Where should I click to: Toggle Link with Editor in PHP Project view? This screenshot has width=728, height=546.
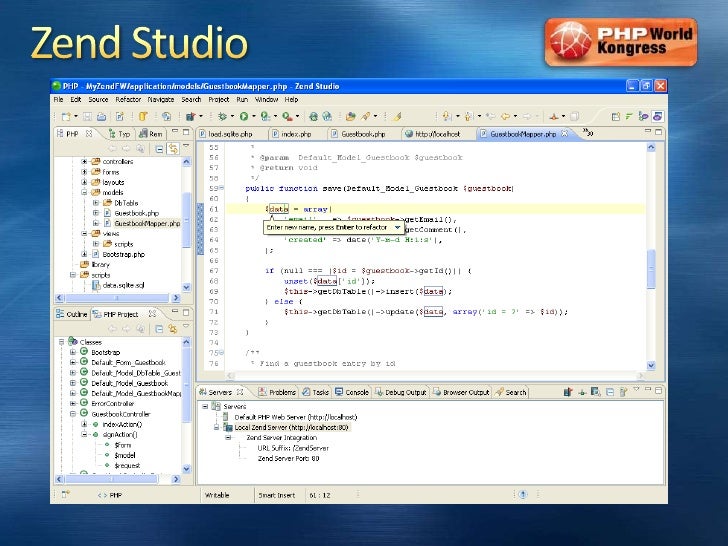pos(173,329)
